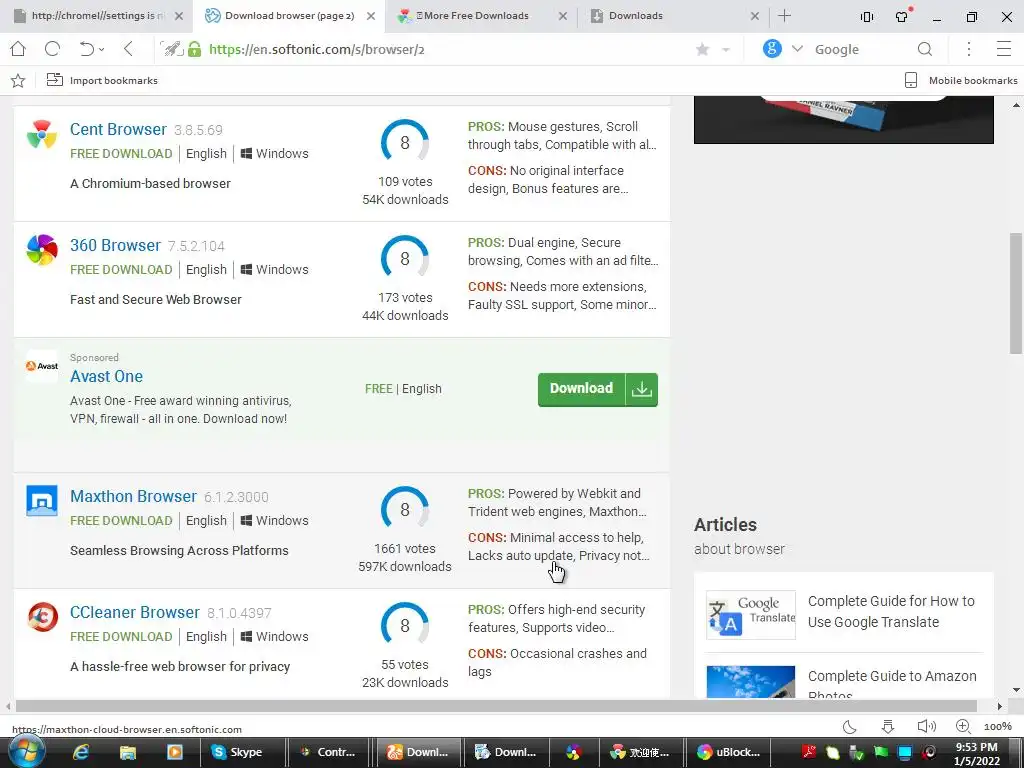Click the Google search engine logo

[772, 49]
